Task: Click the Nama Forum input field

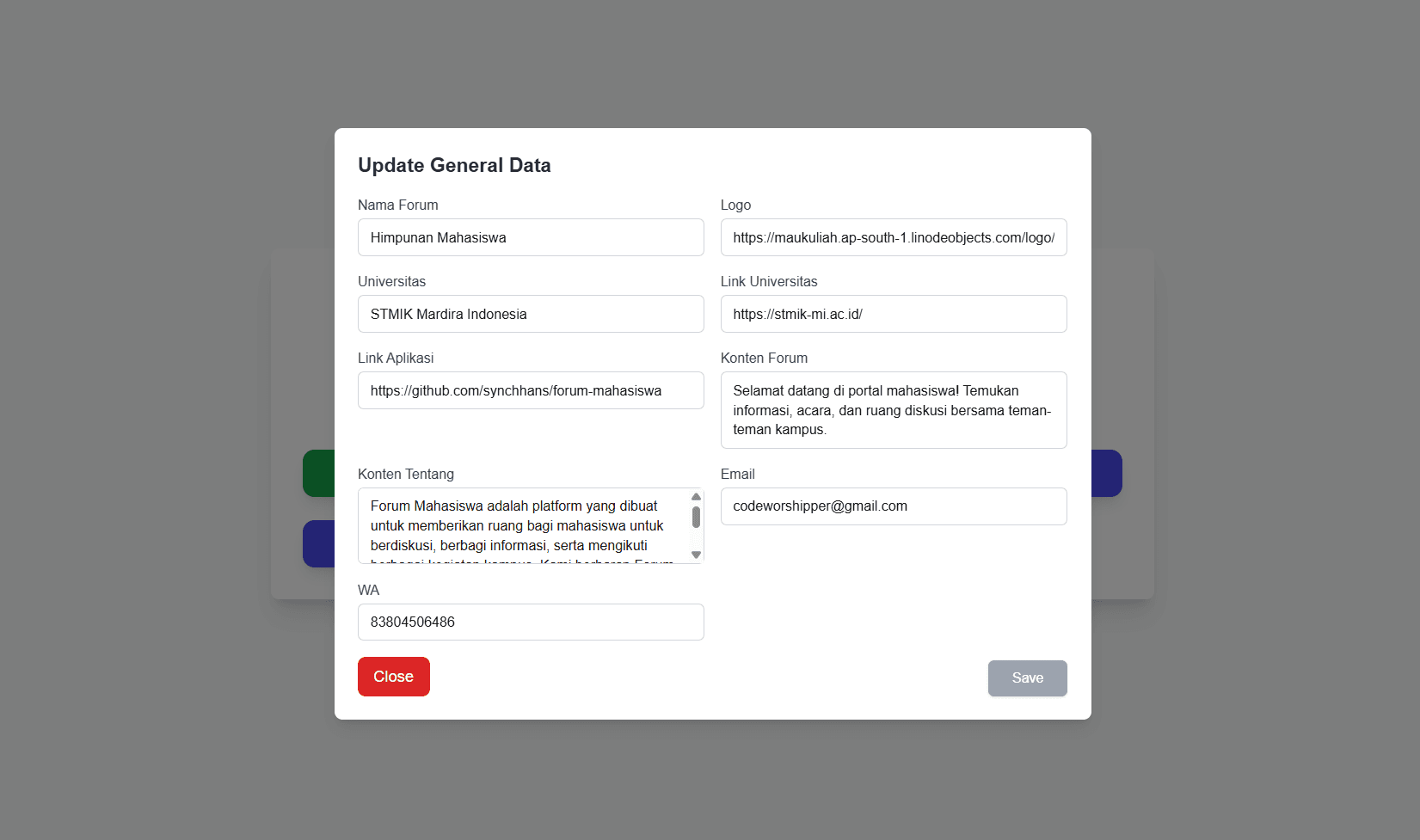Action: [531, 237]
